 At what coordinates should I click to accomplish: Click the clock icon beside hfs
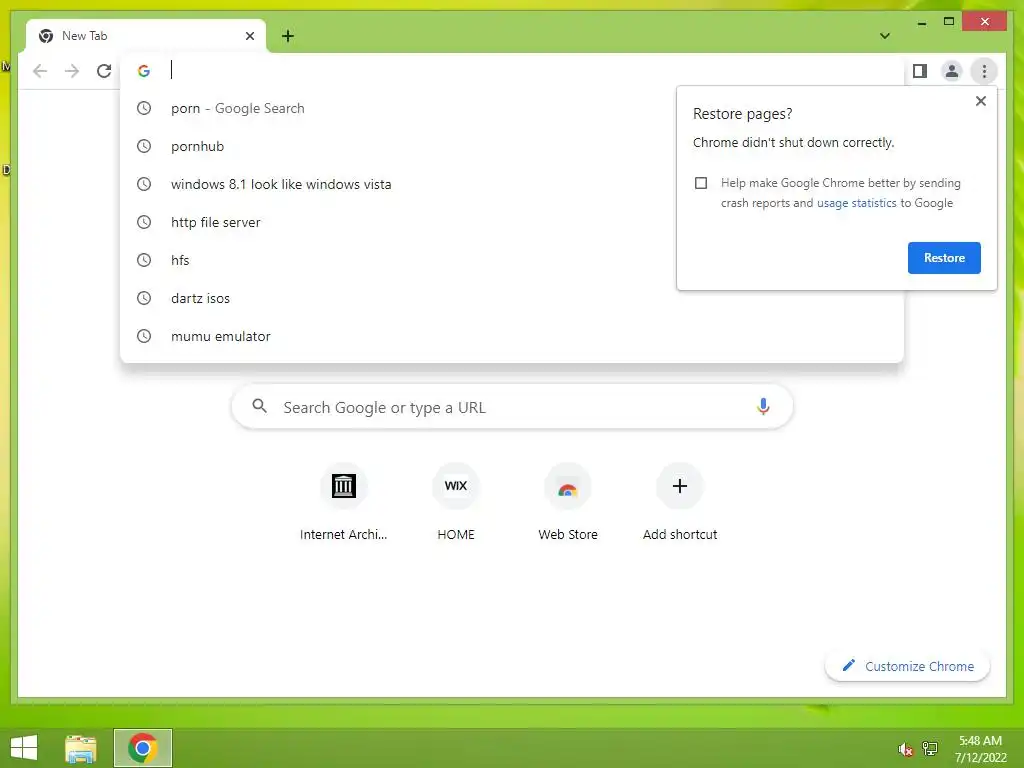pyautogui.click(x=144, y=260)
